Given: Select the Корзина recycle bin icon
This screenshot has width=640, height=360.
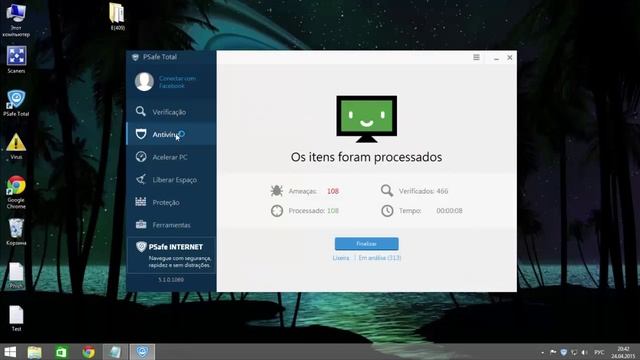Looking at the screenshot, I should click(16, 232).
